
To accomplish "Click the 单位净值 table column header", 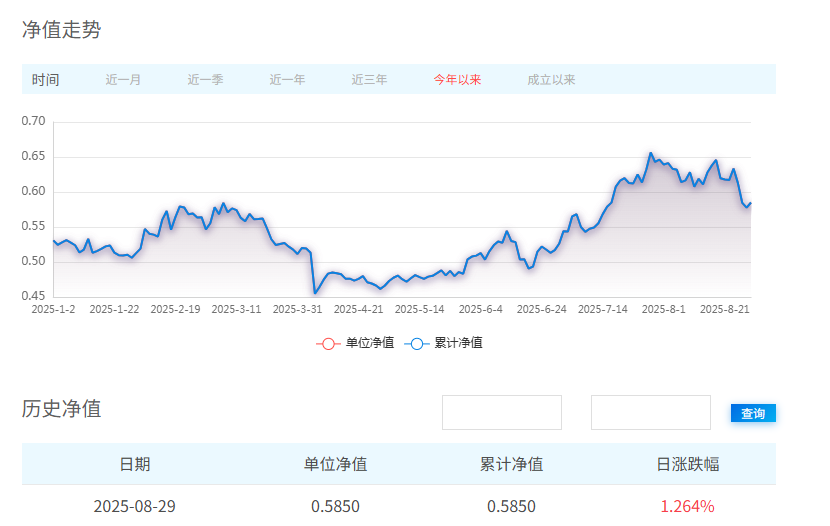I will 335,464.
